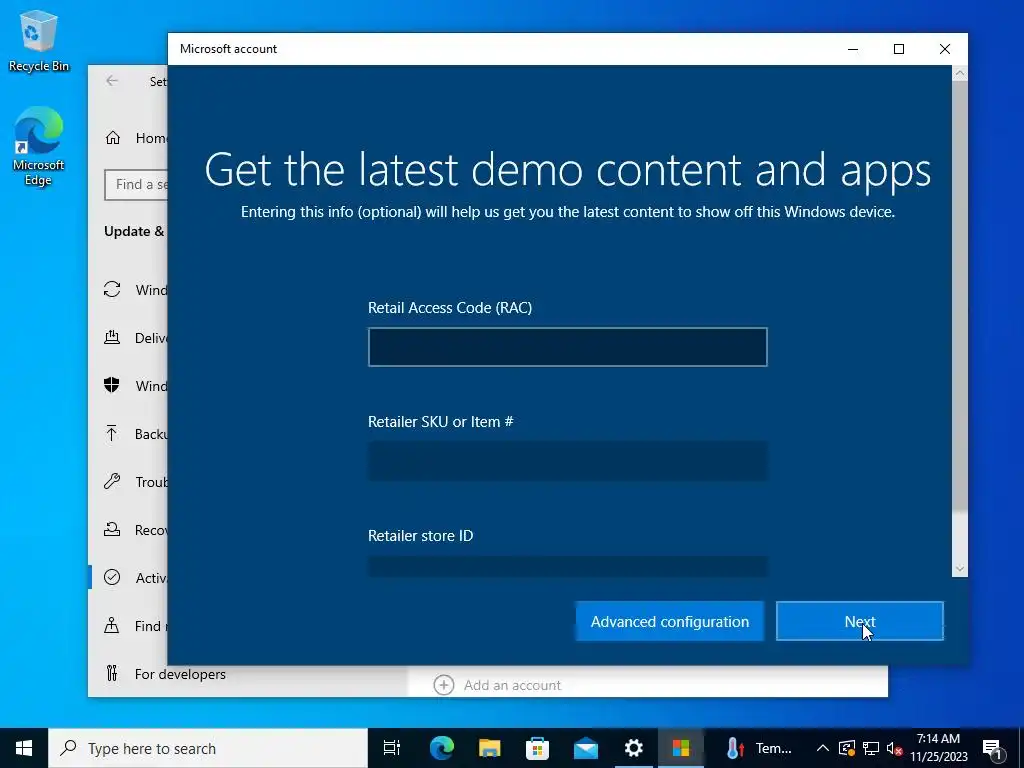The height and width of the screenshot is (768, 1024).
Task: Maximize the Microsoft account window
Action: click(x=899, y=49)
